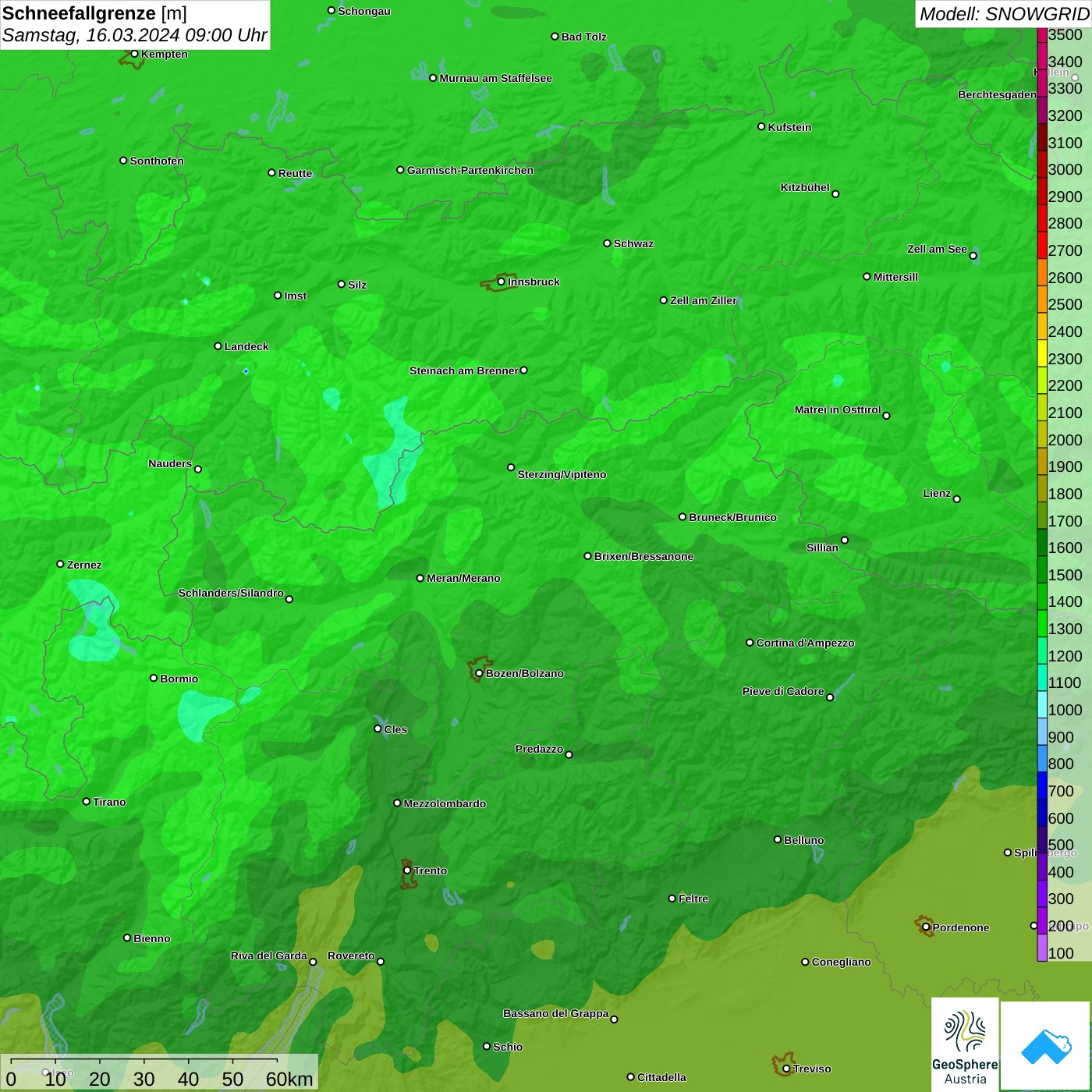The image size is (1092, 1092).
Task: Click the Innsbruck city marker dot
Action: click(x=501, y=282)
